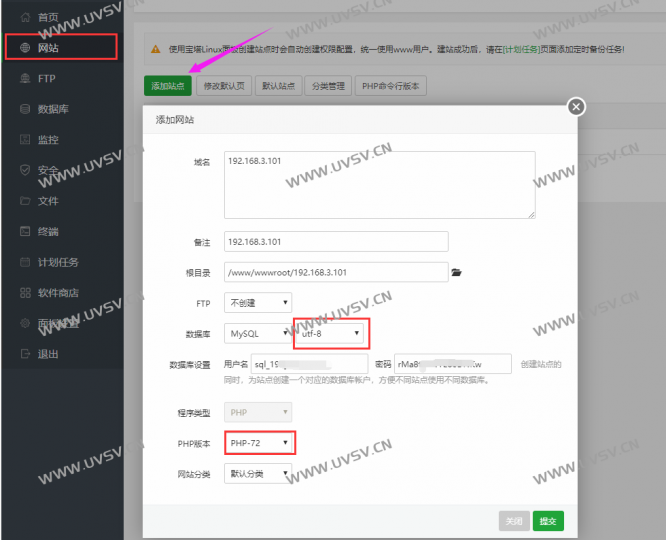666x540 pixels.
Task: Click the 备注 input field
Action: click(336, 242)
